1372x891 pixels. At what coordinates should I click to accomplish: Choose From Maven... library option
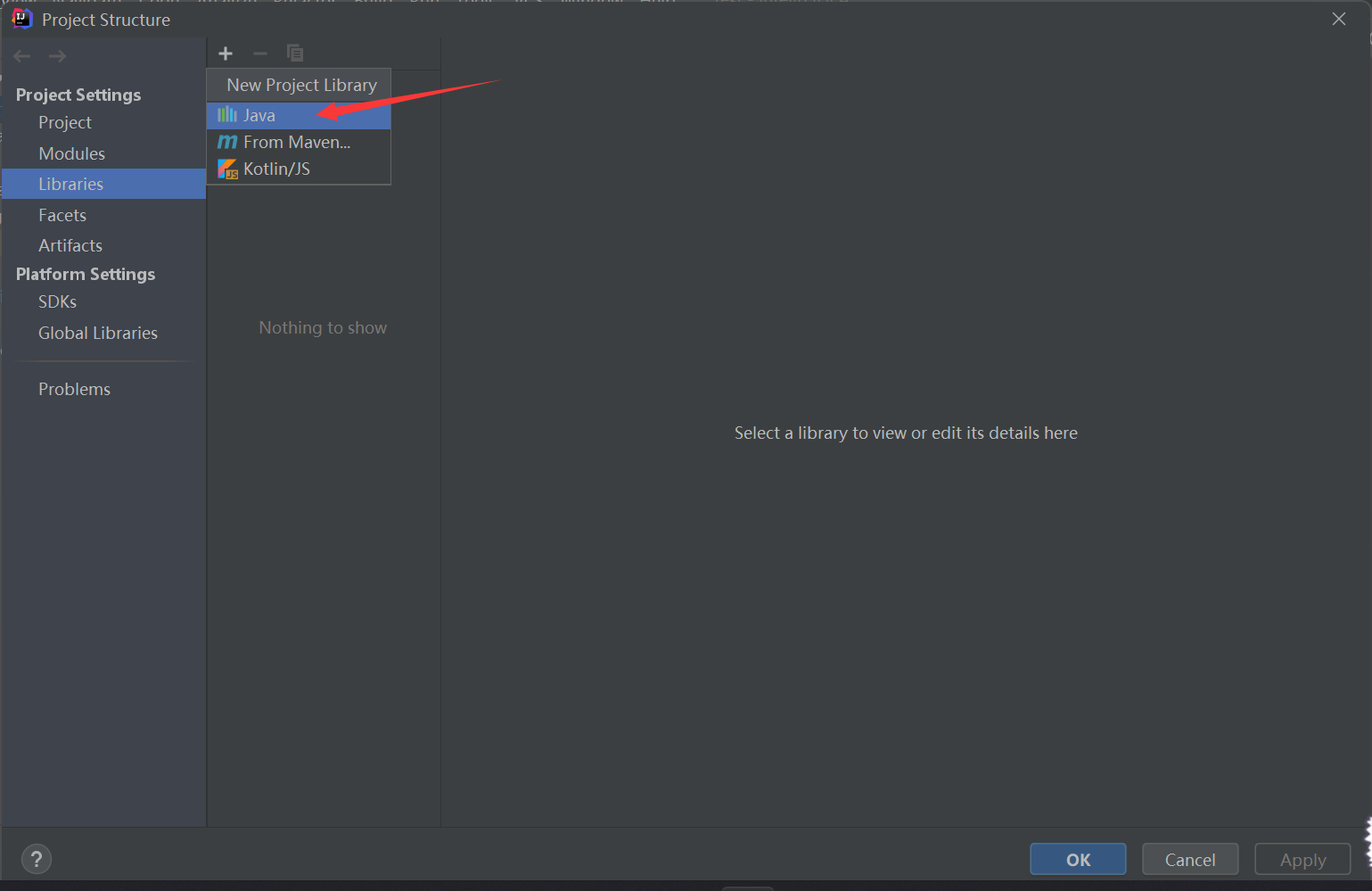(299, 142)
